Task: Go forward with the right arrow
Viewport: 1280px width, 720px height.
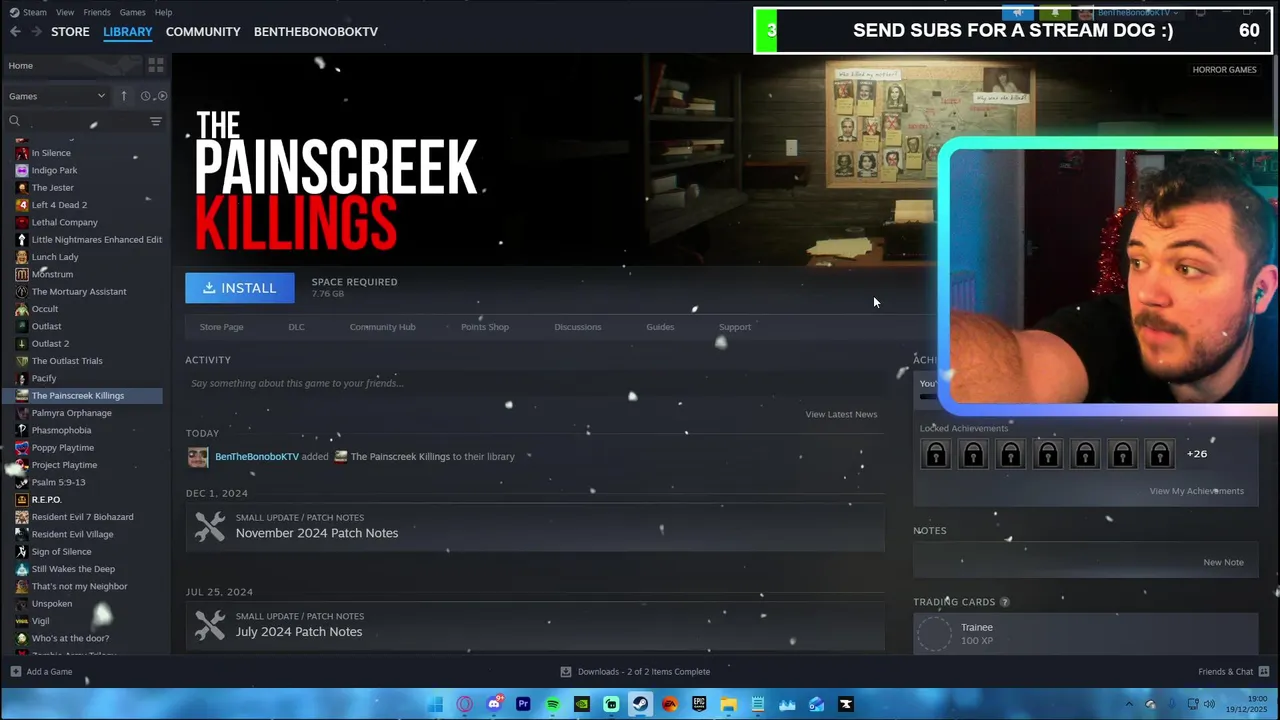Action: click(x=36, y=32)
